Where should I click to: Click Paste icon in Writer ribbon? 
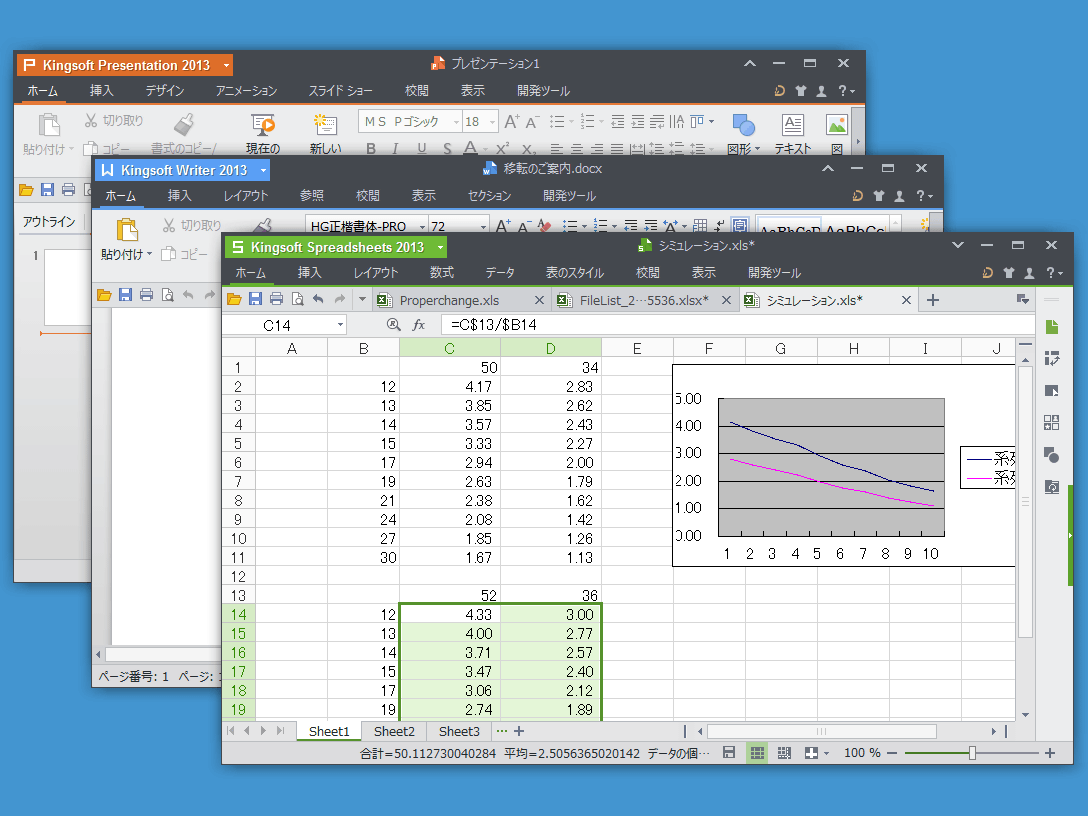click(x=126, y=230)
